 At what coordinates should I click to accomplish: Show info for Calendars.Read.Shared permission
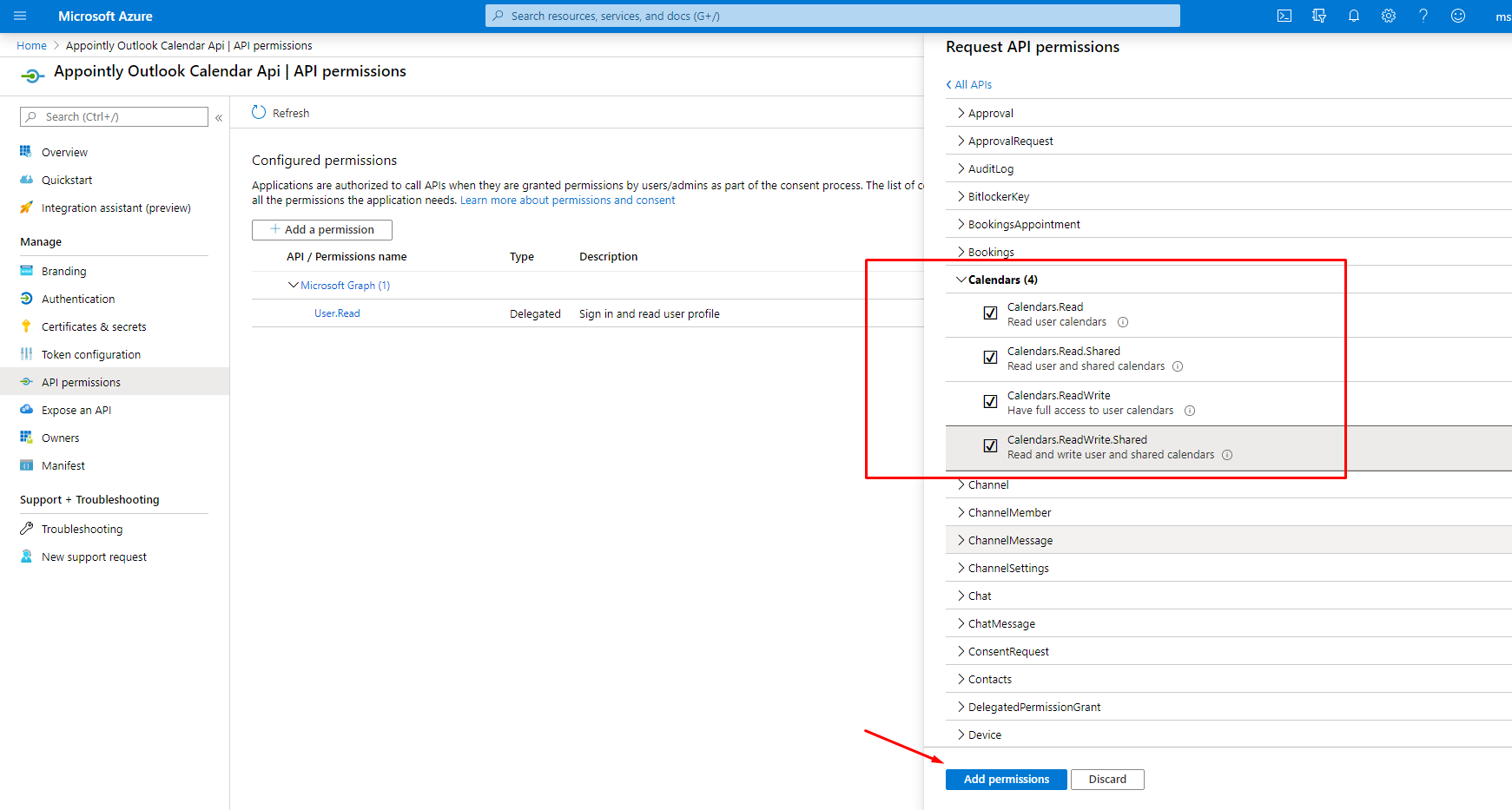point(1178,366)
